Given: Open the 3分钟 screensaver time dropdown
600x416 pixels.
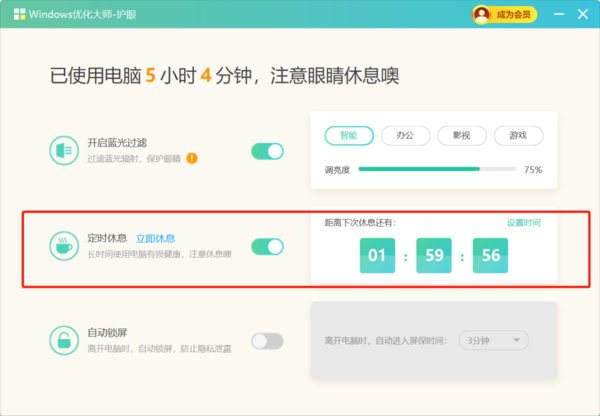Looking at the screenshot, I should tap(493, 341).
